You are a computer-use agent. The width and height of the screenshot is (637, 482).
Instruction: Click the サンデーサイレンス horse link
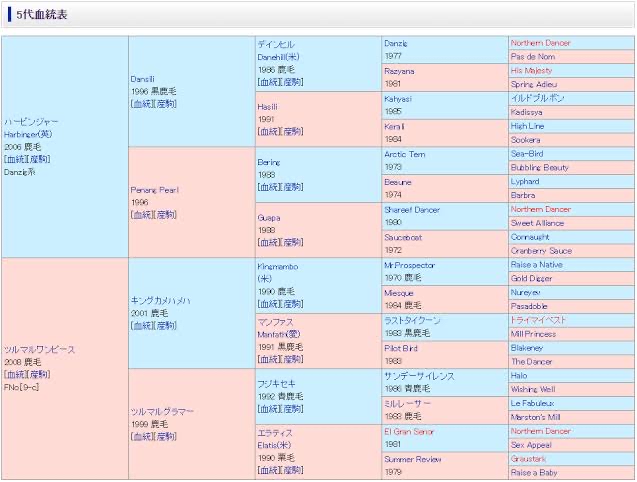[419, 376]
